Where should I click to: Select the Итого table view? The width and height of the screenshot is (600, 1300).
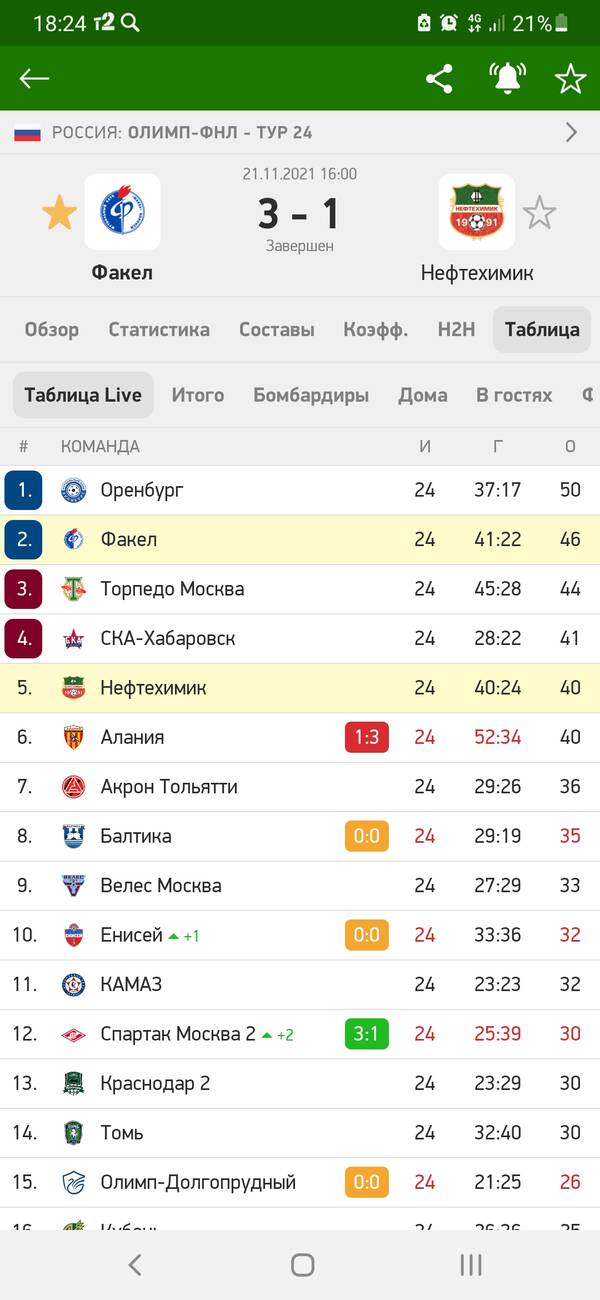click(198, 395)
